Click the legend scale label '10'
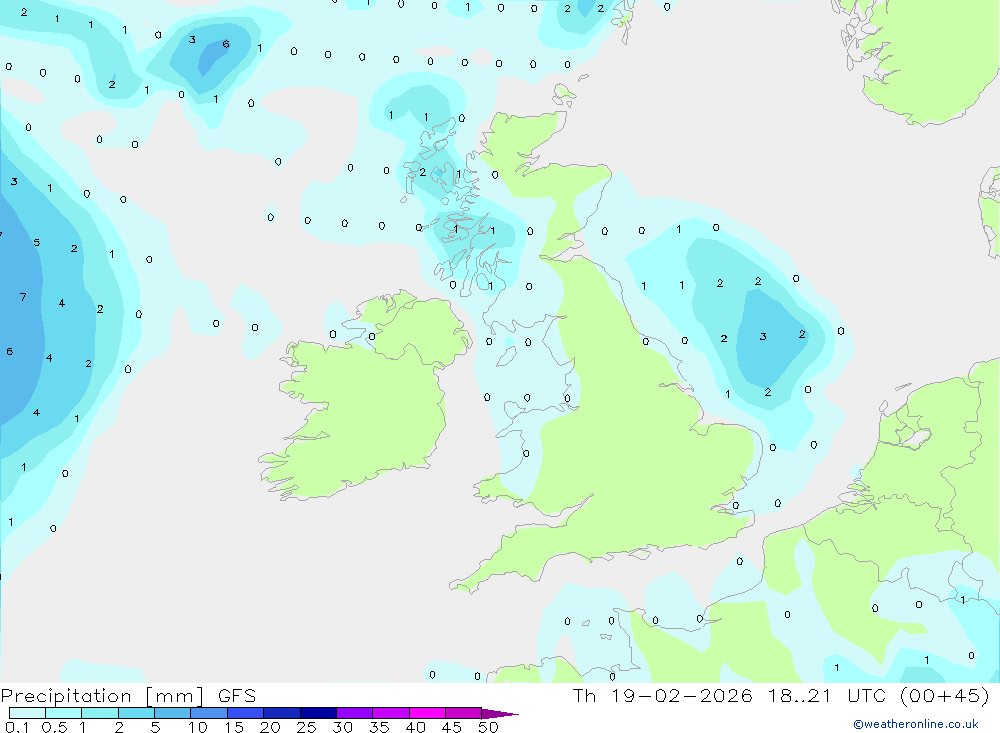 pyautogui.click(x=198, y=727)
